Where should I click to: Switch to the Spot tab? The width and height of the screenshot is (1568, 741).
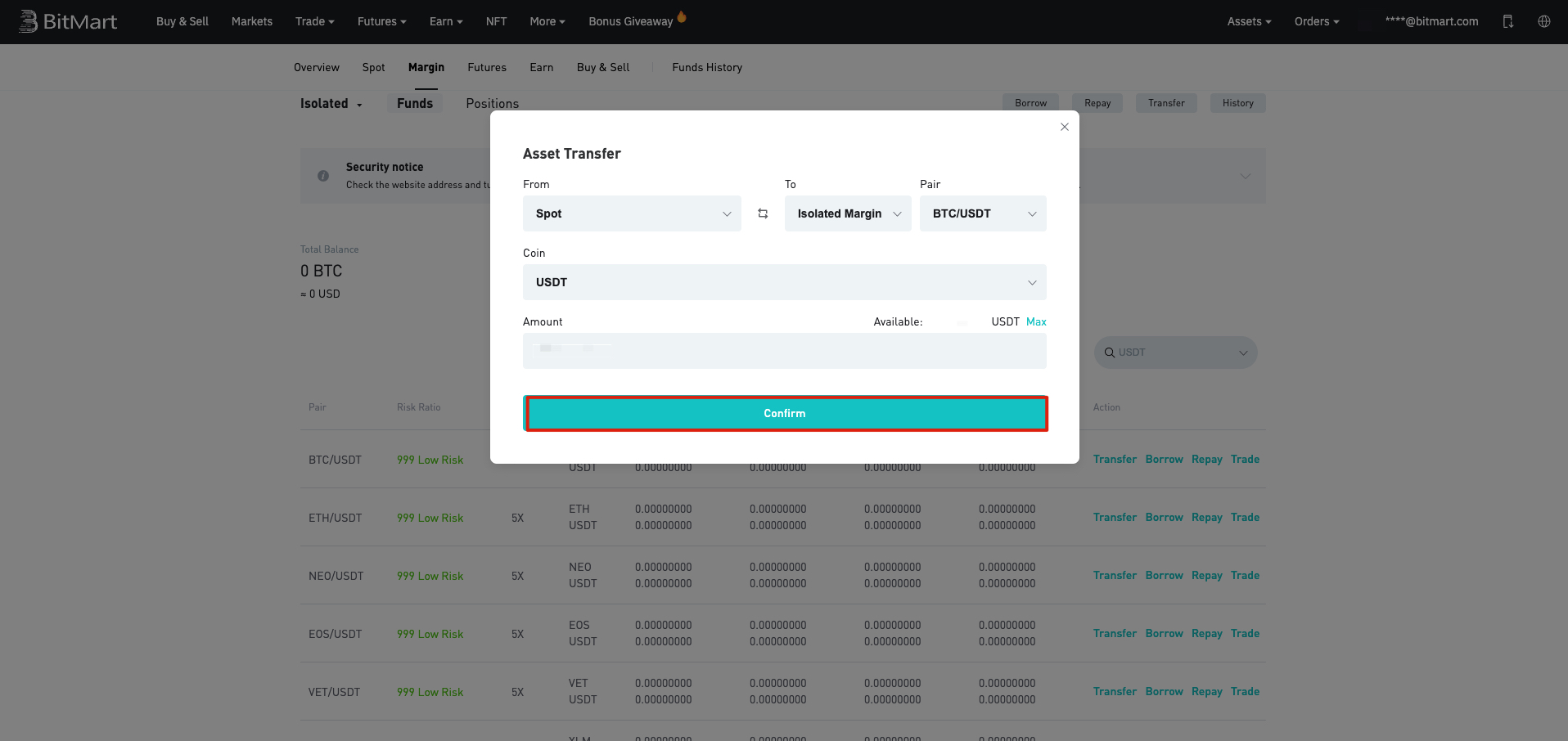(374, 67)
